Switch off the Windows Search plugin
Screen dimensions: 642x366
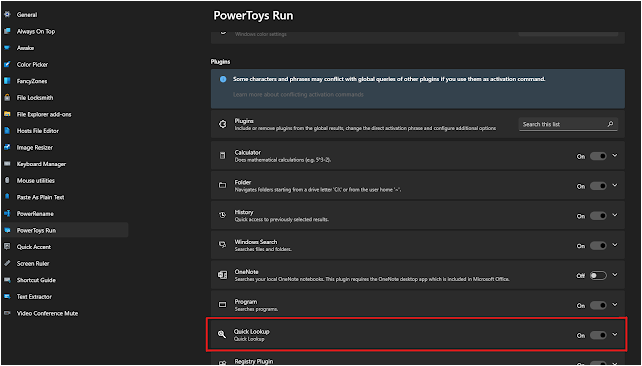(x=598, y=246)
